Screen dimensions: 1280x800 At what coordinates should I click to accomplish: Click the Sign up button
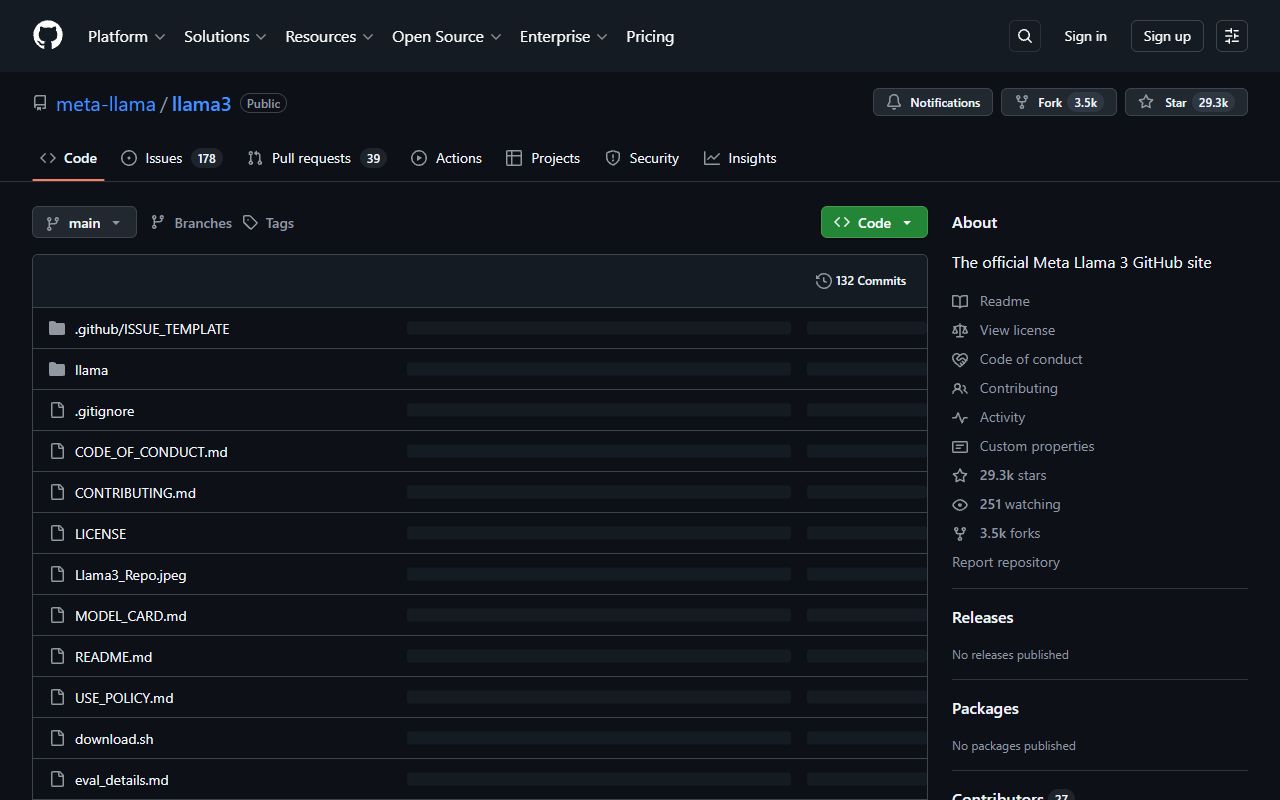(1167, 36)
